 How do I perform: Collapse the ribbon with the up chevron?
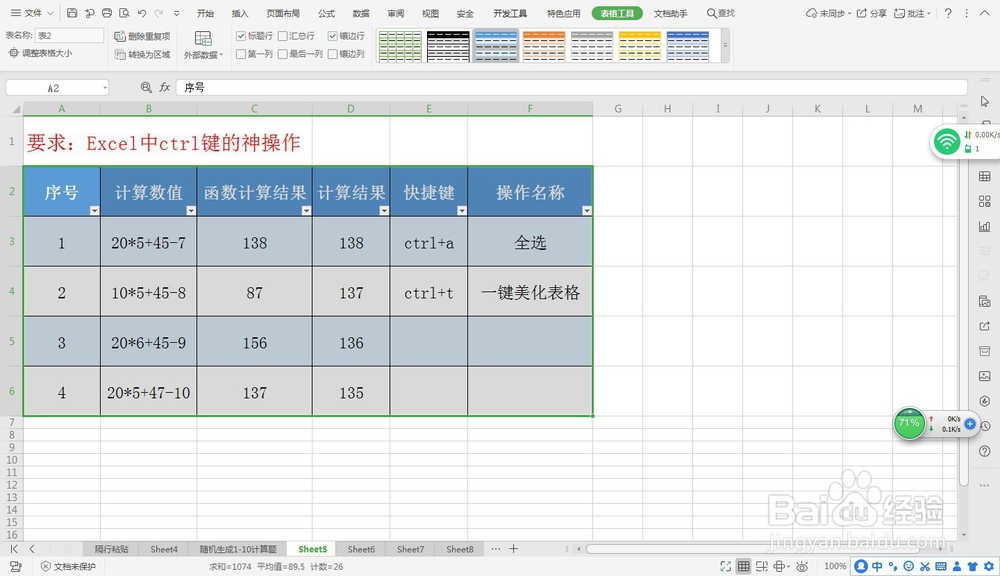[985, 13]
